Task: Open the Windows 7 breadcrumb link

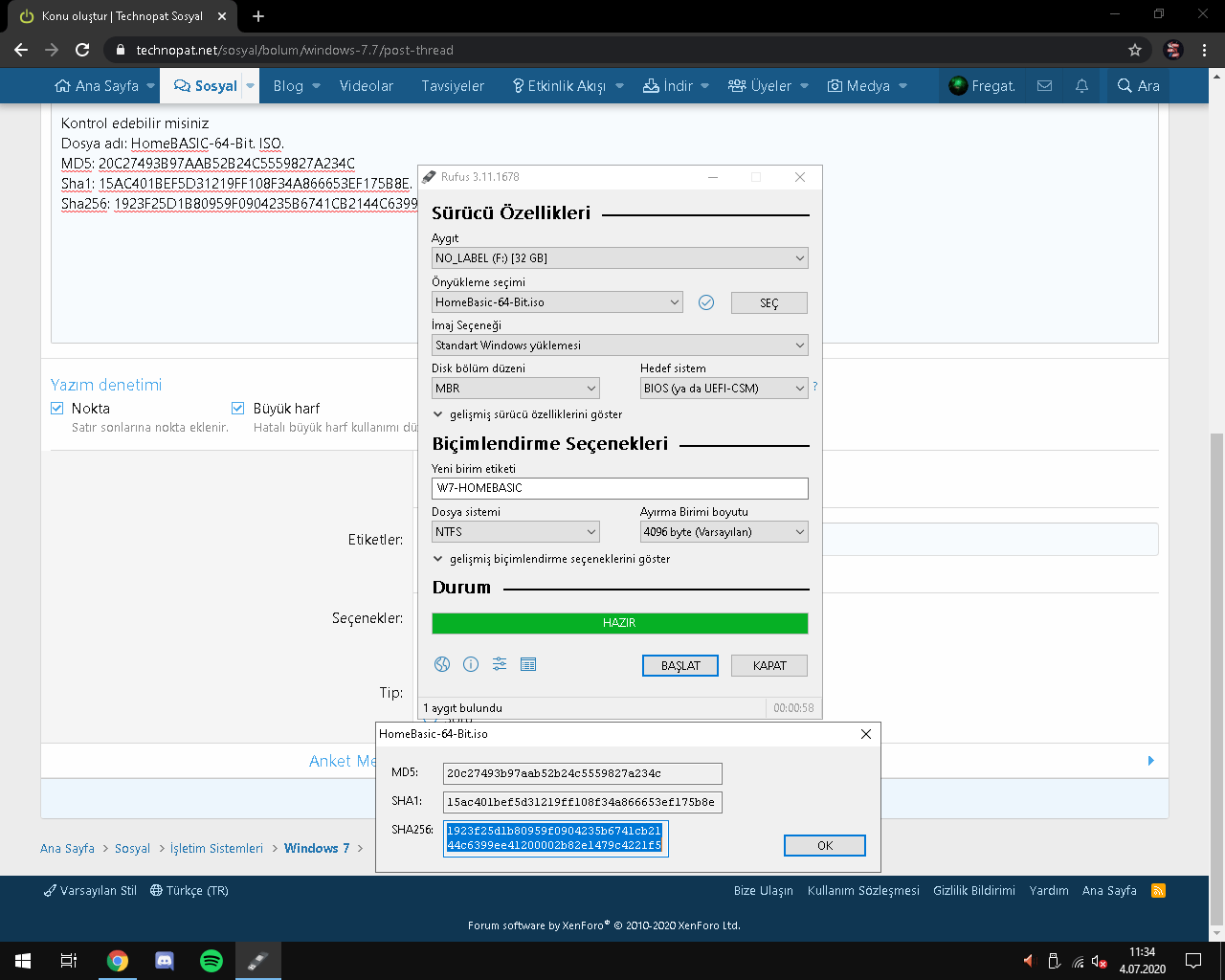Action: coord(317,848)
